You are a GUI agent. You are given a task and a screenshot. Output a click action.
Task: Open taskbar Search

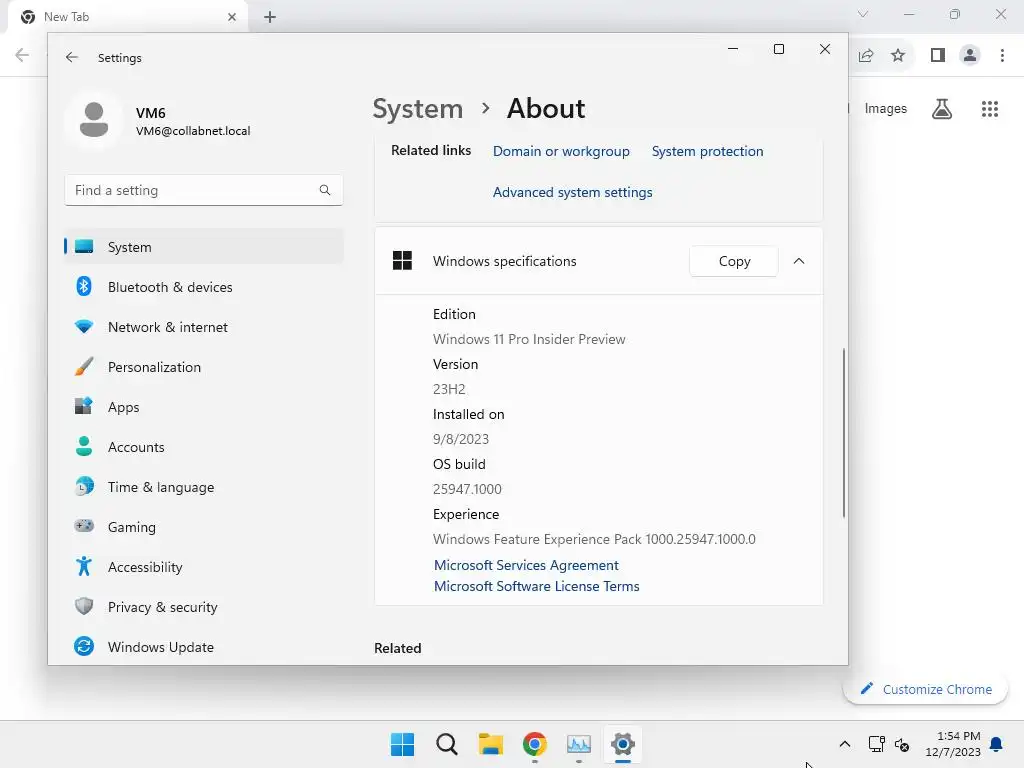(447, 744)
